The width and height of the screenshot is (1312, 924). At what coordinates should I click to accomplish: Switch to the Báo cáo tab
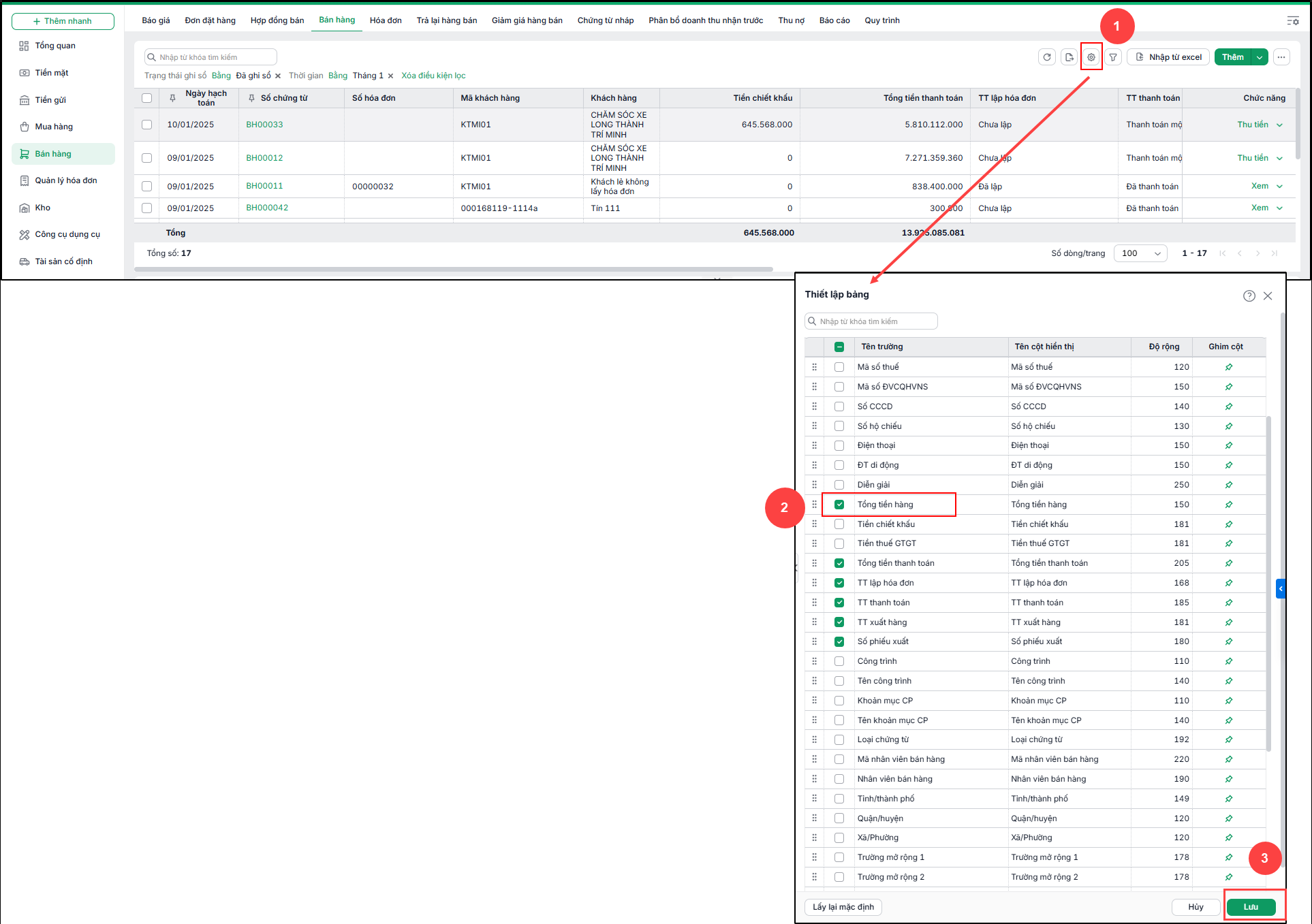(x=834, y=20)
